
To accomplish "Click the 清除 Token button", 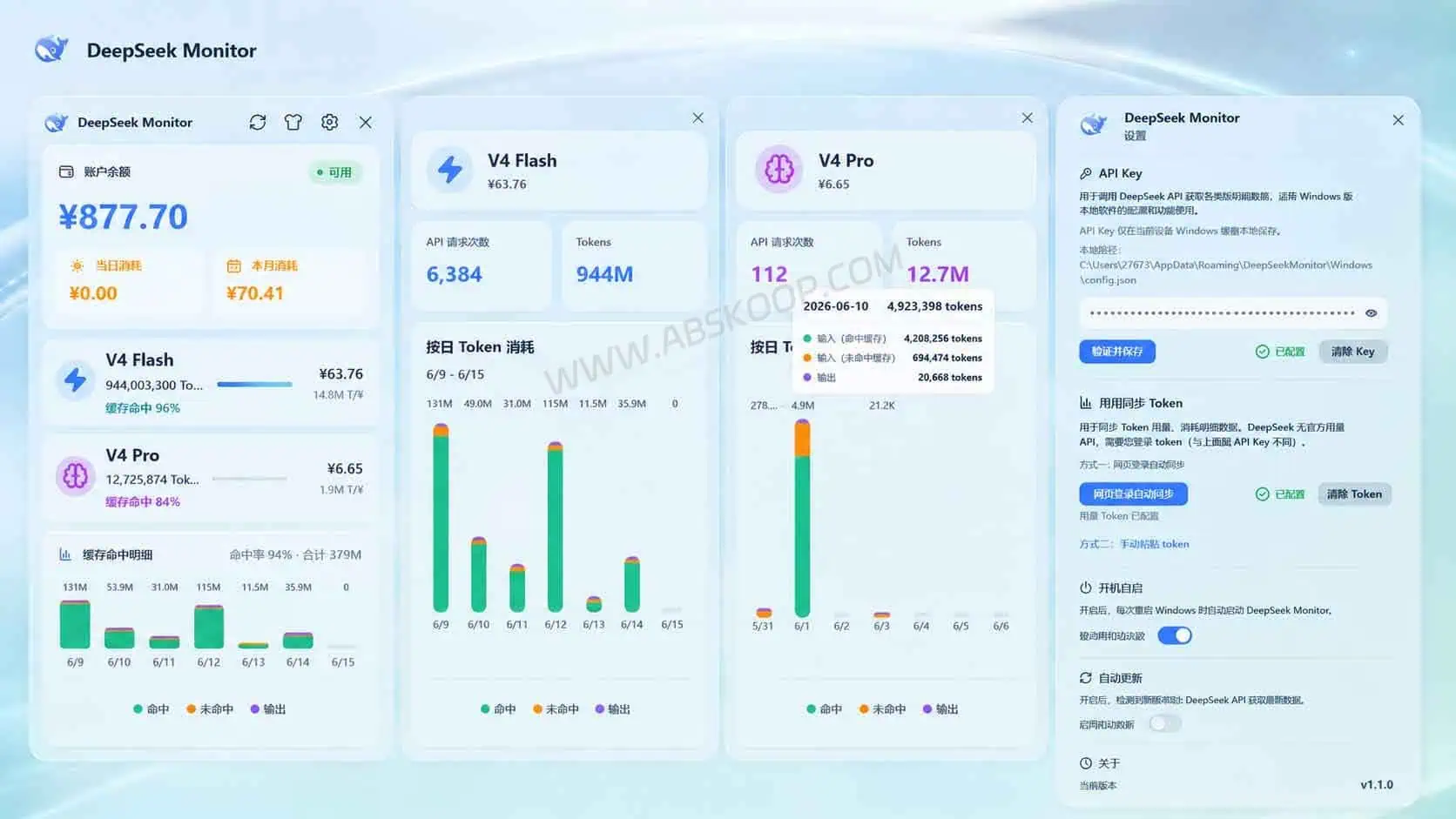I will tap(1354, 493).
